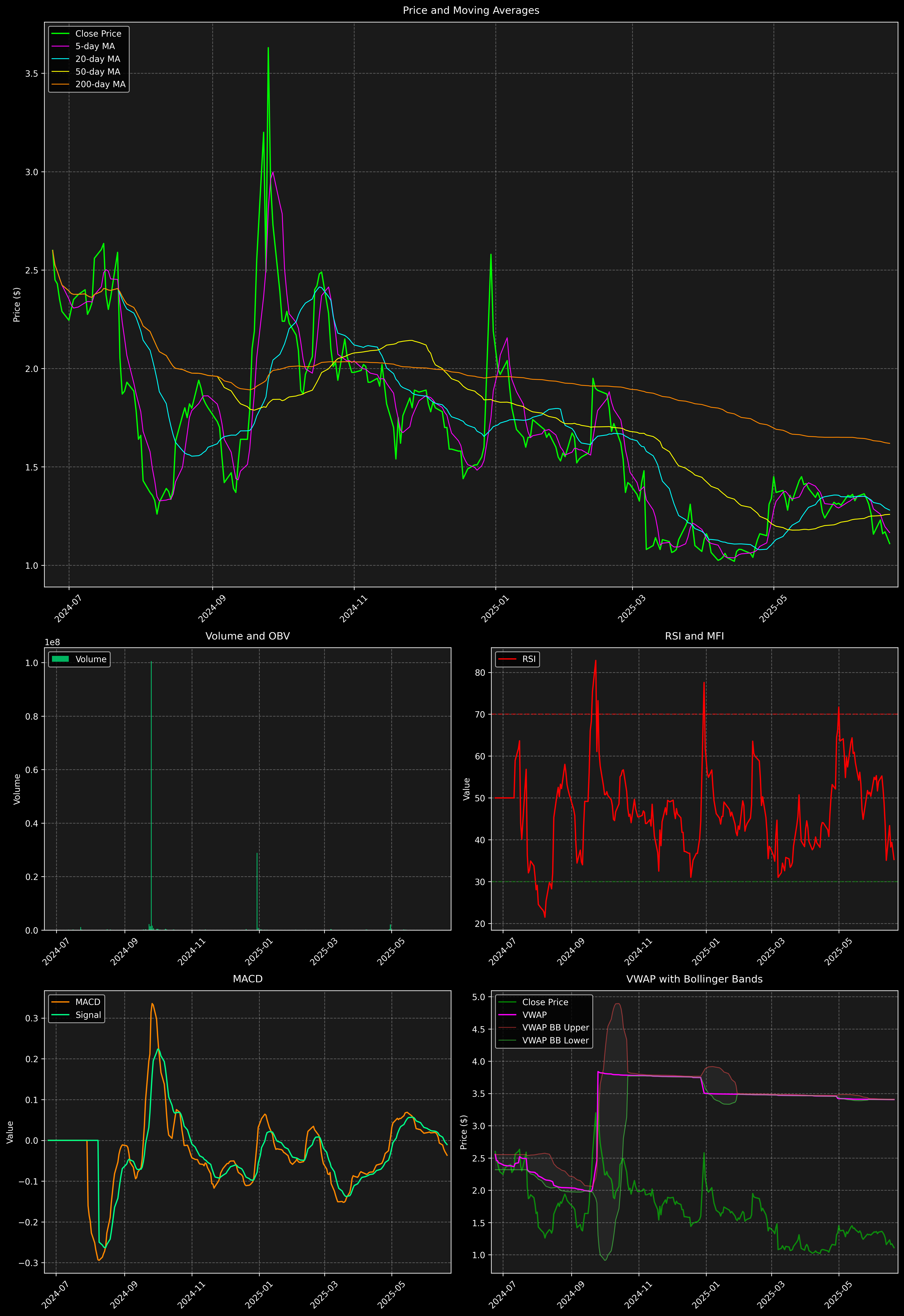Select '2024-11' date tick under Volume chart
The height and width of the screenshot is (1316, 904).
(x=192, y=951)
